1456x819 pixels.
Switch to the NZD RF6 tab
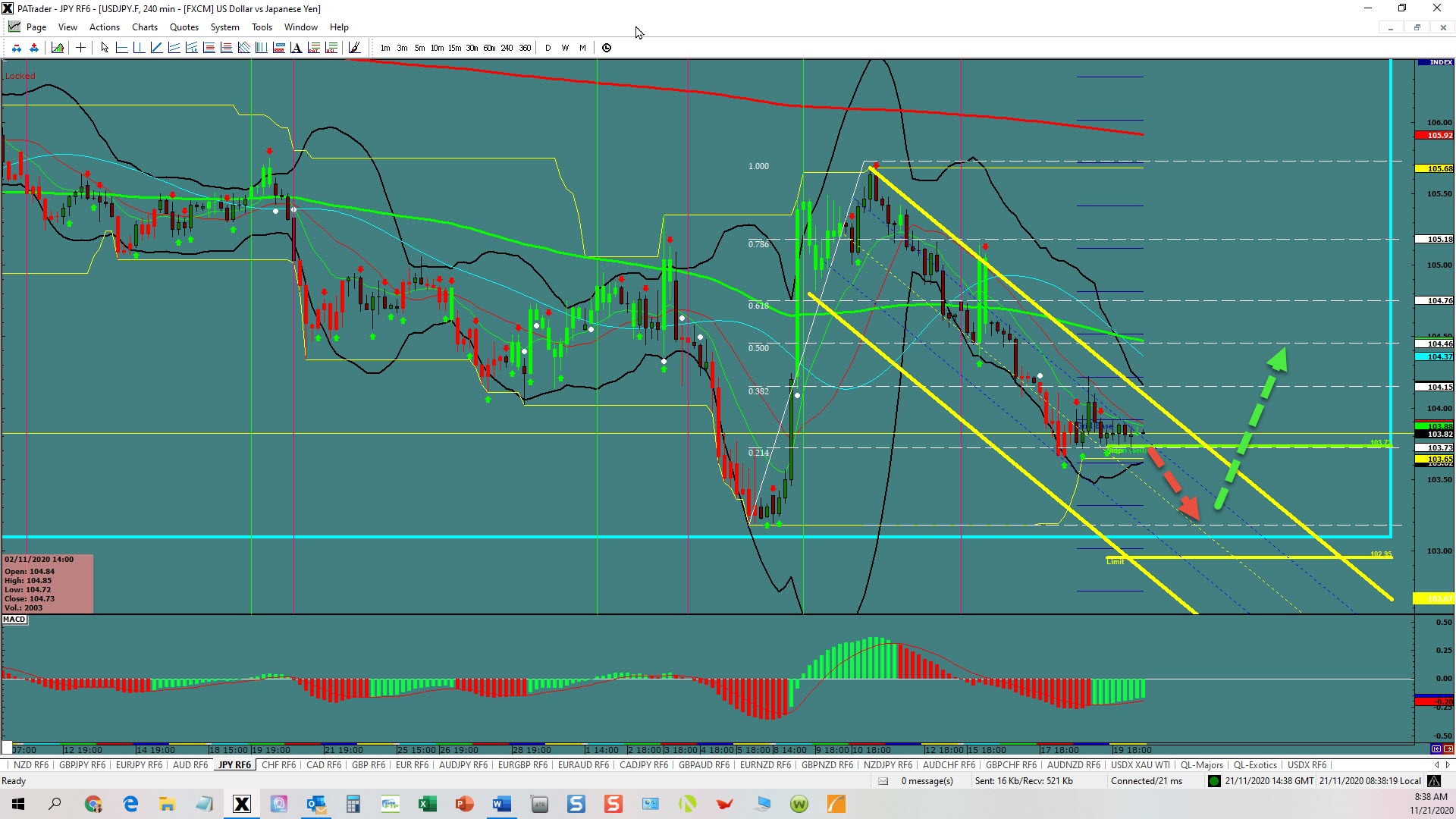(31, 765)
